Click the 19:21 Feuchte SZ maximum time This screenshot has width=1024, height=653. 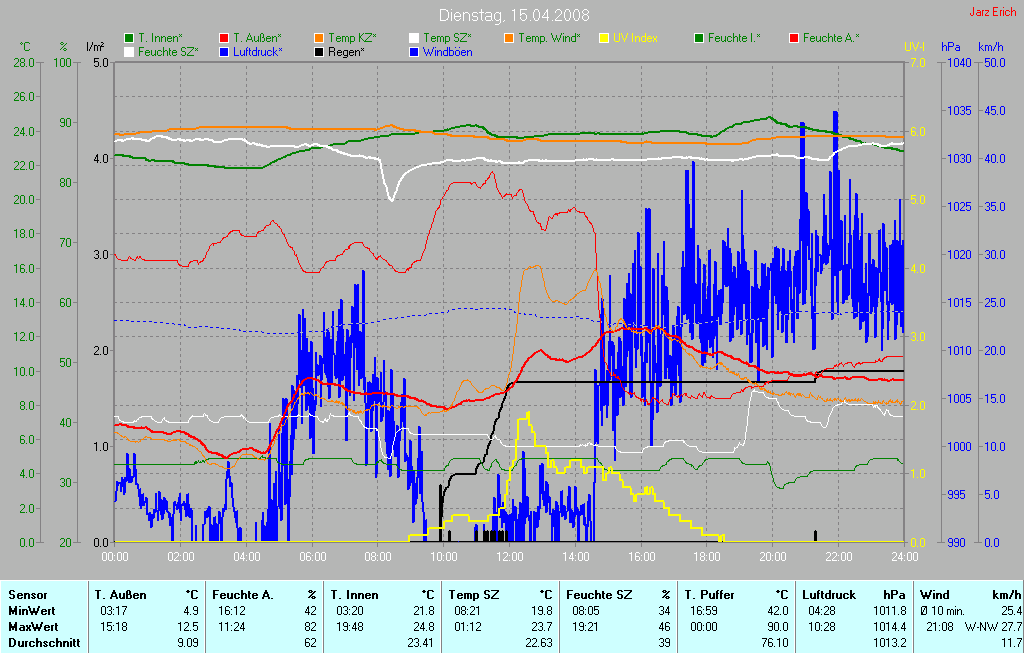(588, 627)
